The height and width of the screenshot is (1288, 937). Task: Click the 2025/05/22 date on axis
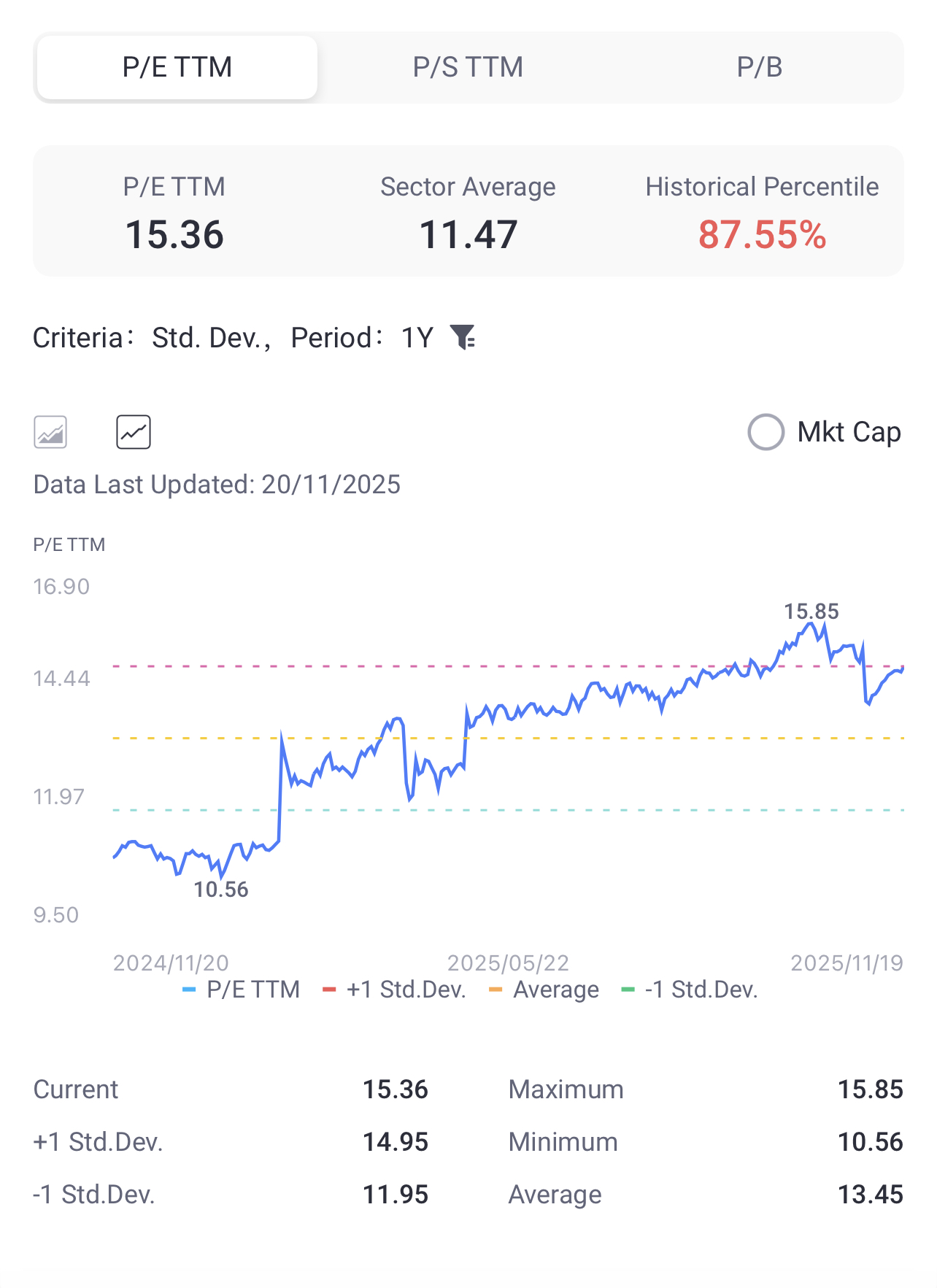[x=508, y=963]
